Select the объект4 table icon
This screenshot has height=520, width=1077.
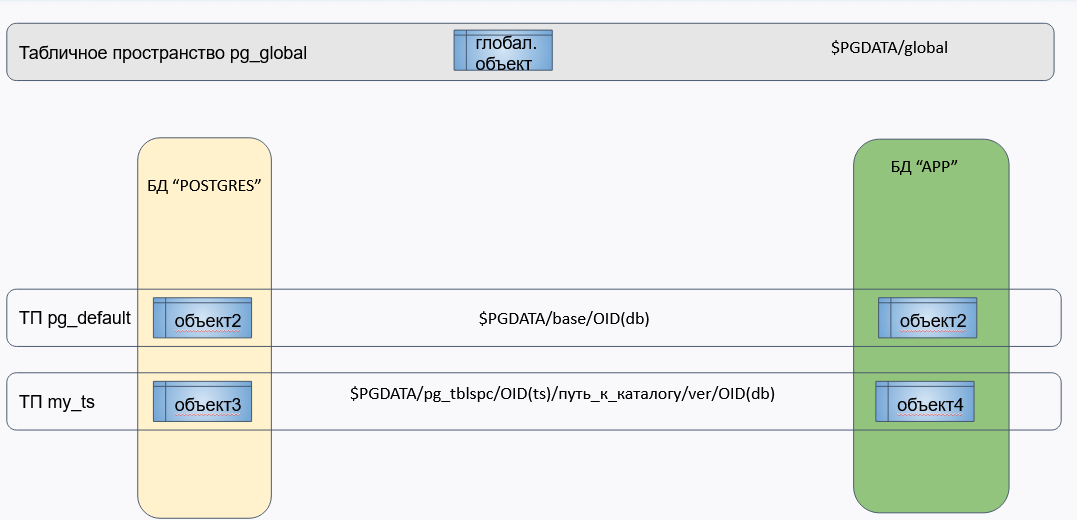point(925,401)
